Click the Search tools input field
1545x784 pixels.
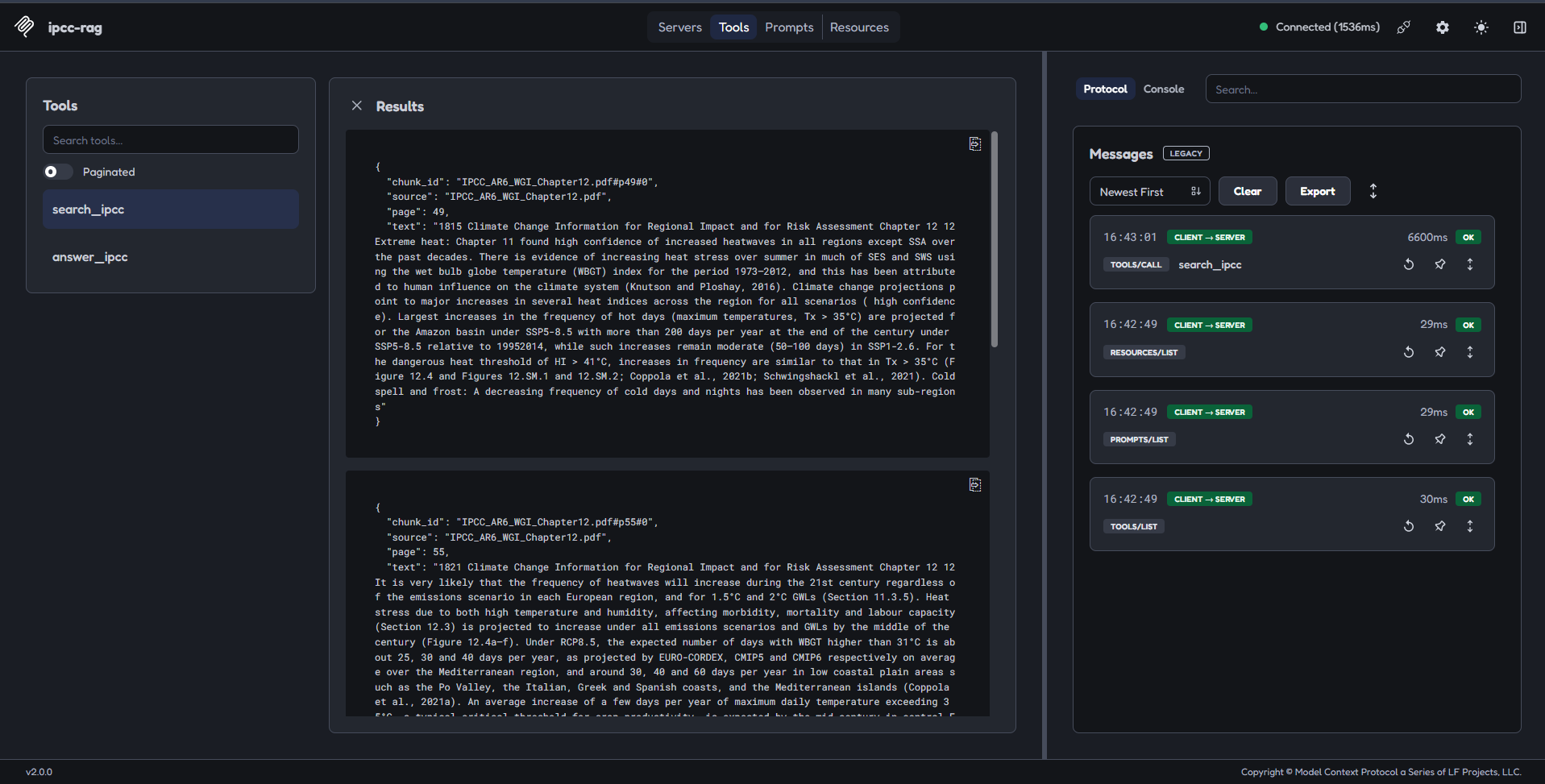tap(171, 139)
